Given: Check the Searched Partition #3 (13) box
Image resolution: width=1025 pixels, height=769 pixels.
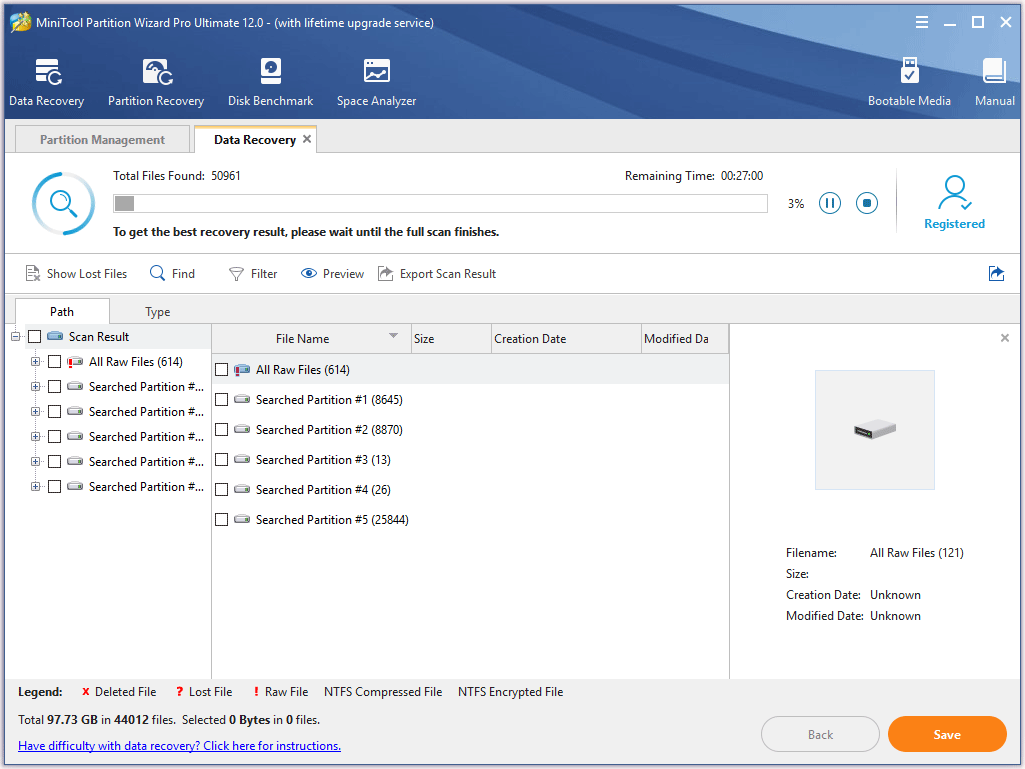Looking at the screenshot, I should [x=222, y=460].
